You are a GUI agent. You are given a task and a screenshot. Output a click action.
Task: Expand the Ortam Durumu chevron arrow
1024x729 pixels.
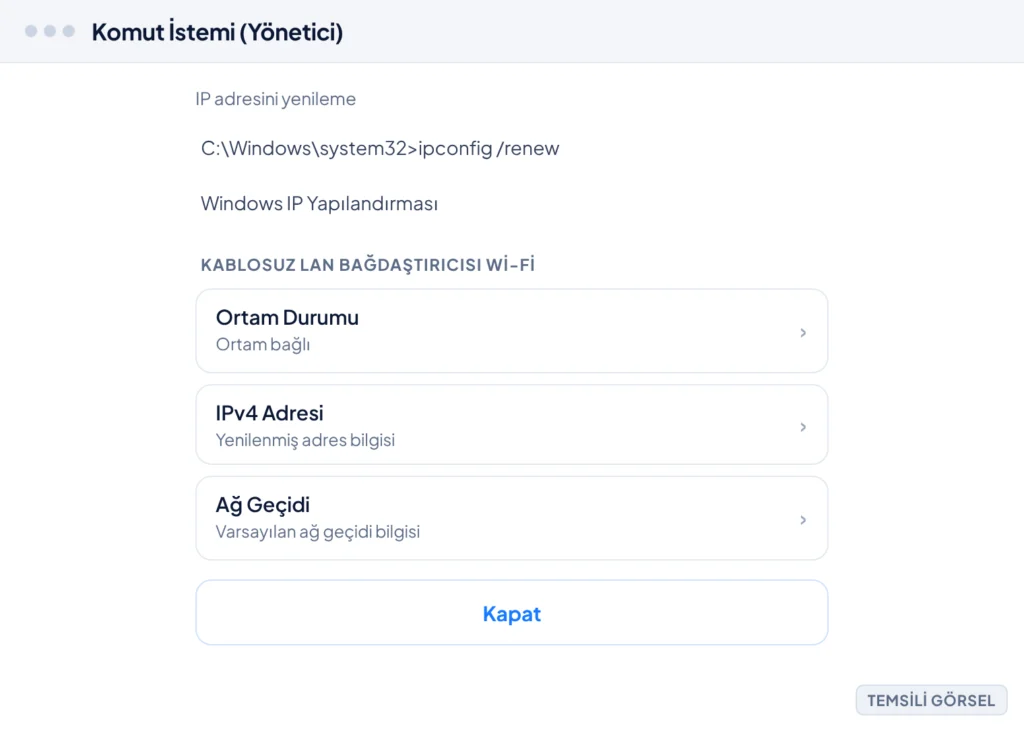pos(803,332)
